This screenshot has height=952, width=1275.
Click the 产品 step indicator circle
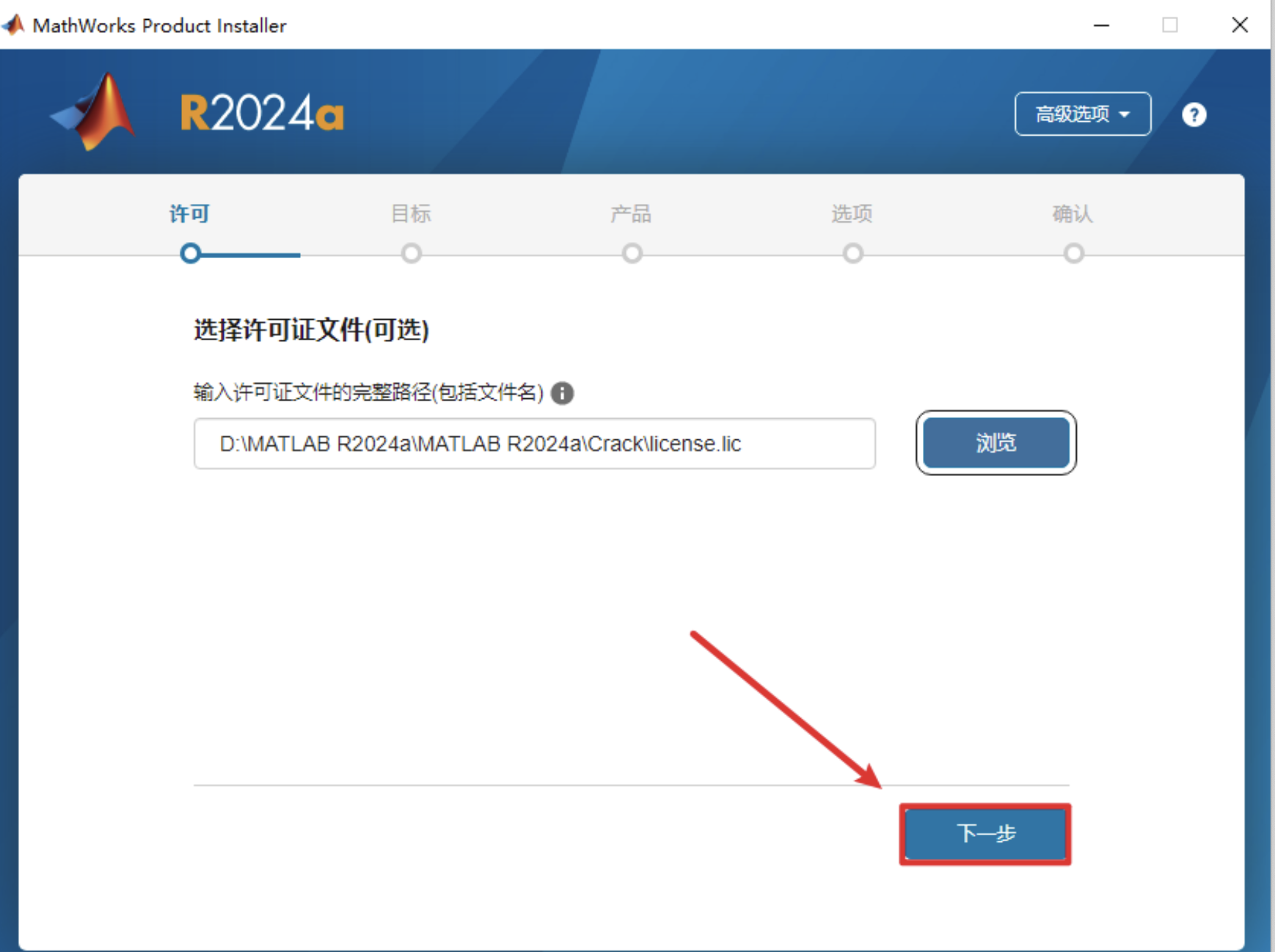[632, 253]
